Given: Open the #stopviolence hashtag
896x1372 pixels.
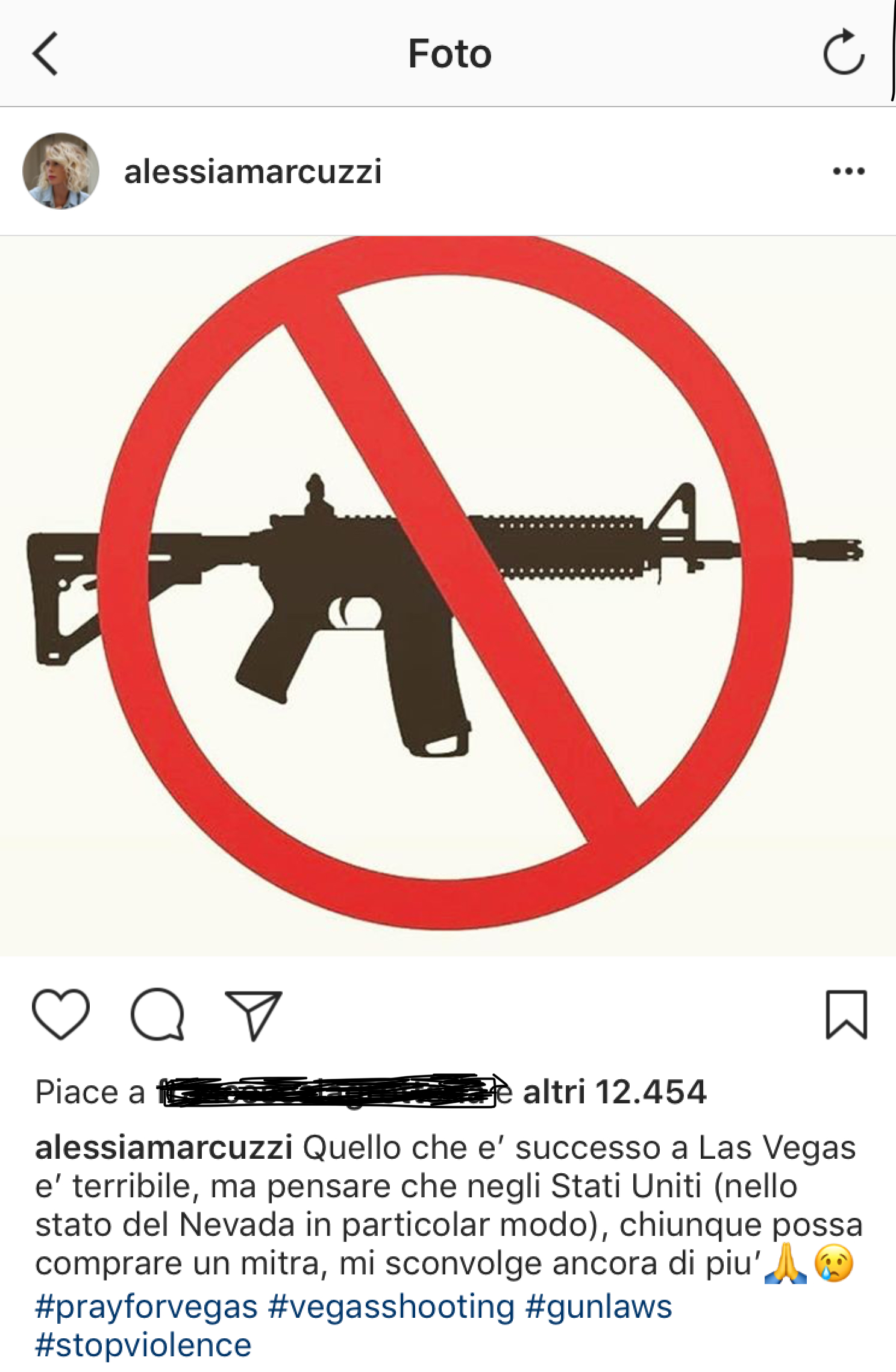Looking at the screenshot, I should point(143,1346).
